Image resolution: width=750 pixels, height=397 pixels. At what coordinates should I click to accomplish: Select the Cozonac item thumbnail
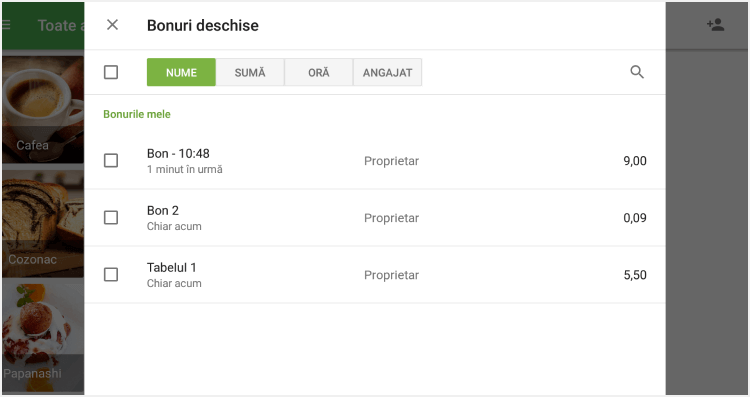43,224
